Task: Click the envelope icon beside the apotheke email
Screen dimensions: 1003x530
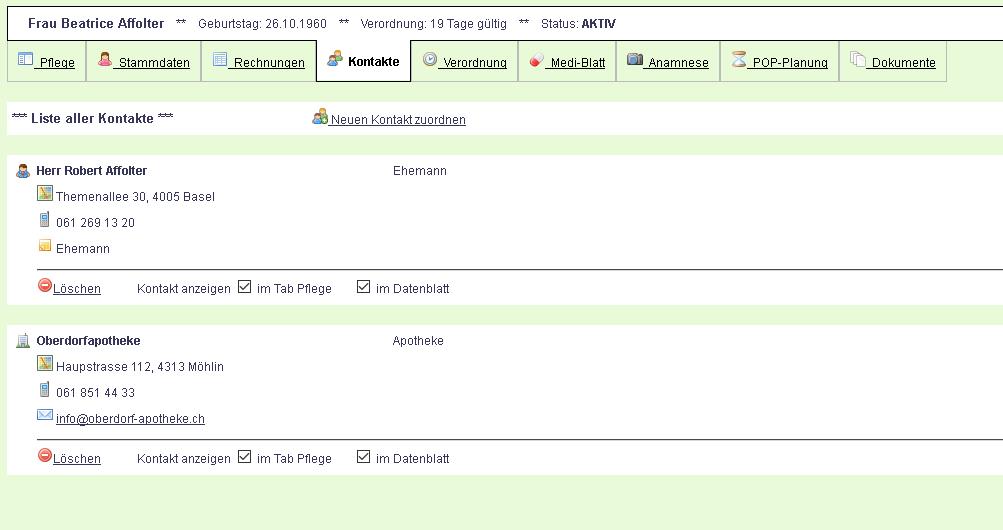Action: [44, 415]
